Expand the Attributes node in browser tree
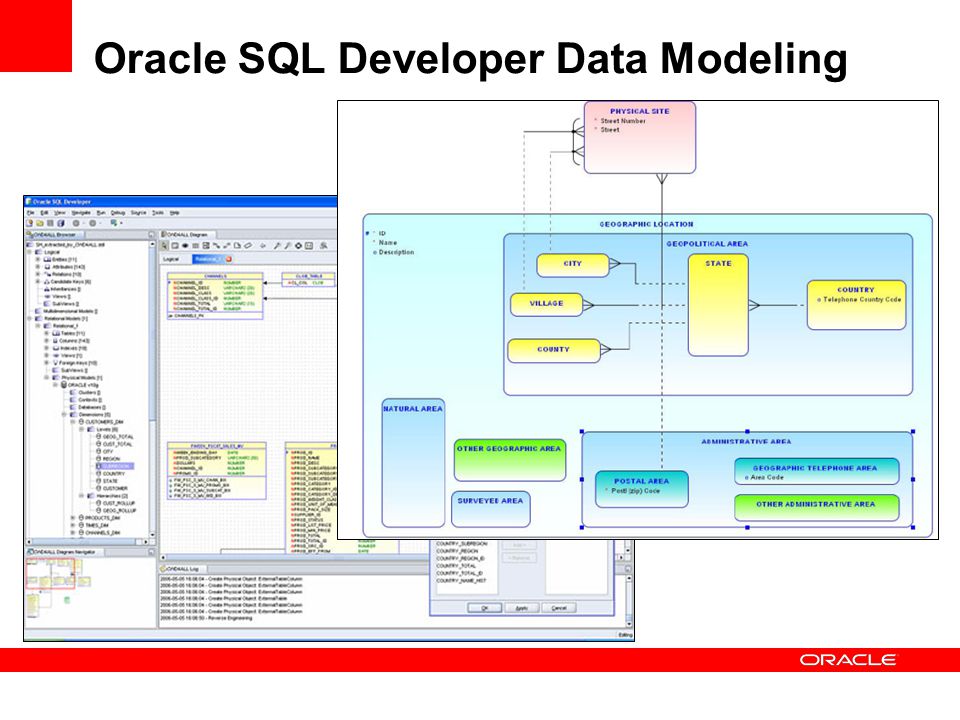Viewport: 960px width, 720px height. (37, 266)
